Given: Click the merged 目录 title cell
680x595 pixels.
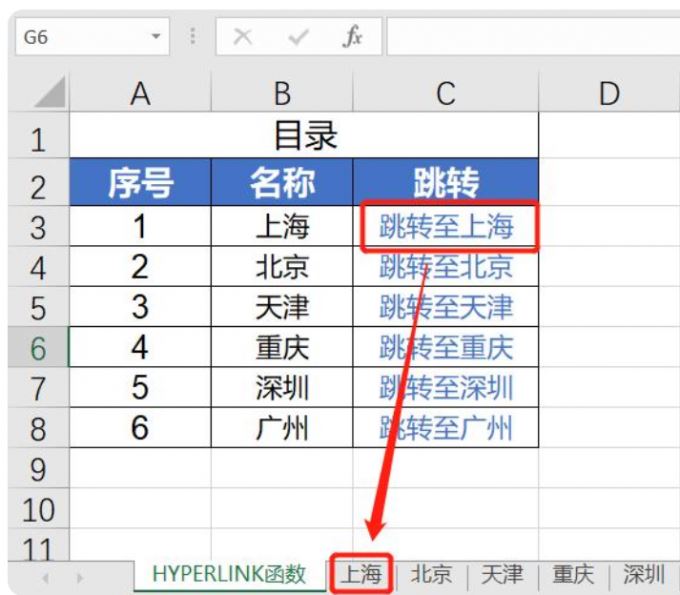Looking at the screenshot, I should point(304,135).
